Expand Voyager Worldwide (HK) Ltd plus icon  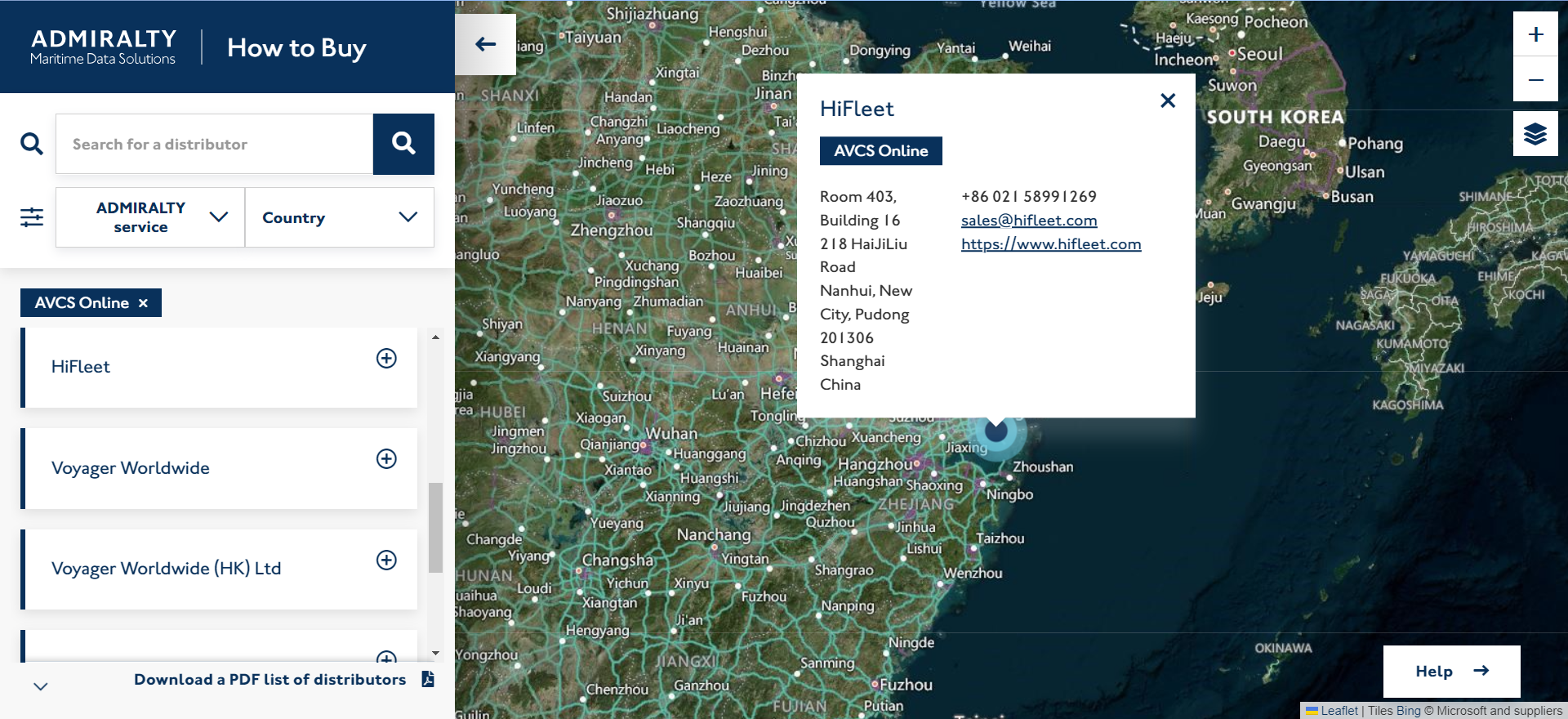tap(386, 560)
